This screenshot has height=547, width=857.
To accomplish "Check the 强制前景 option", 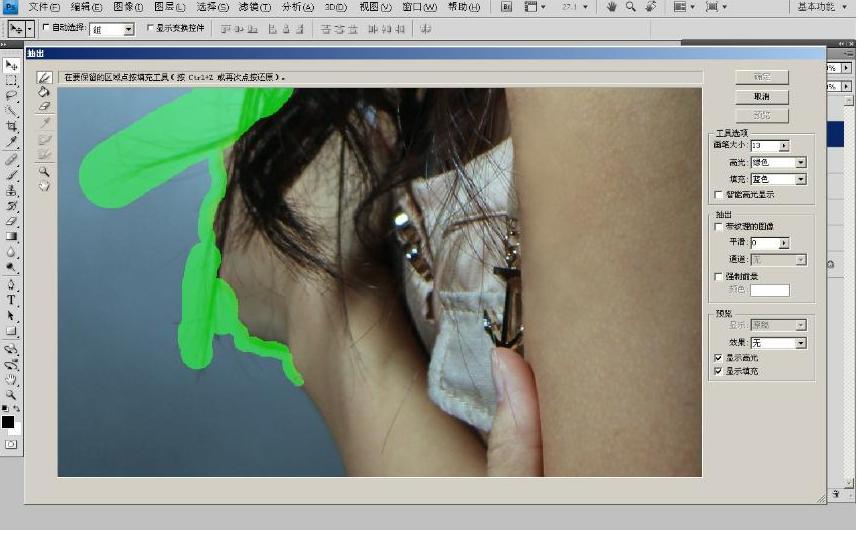I will click(719, 277).
